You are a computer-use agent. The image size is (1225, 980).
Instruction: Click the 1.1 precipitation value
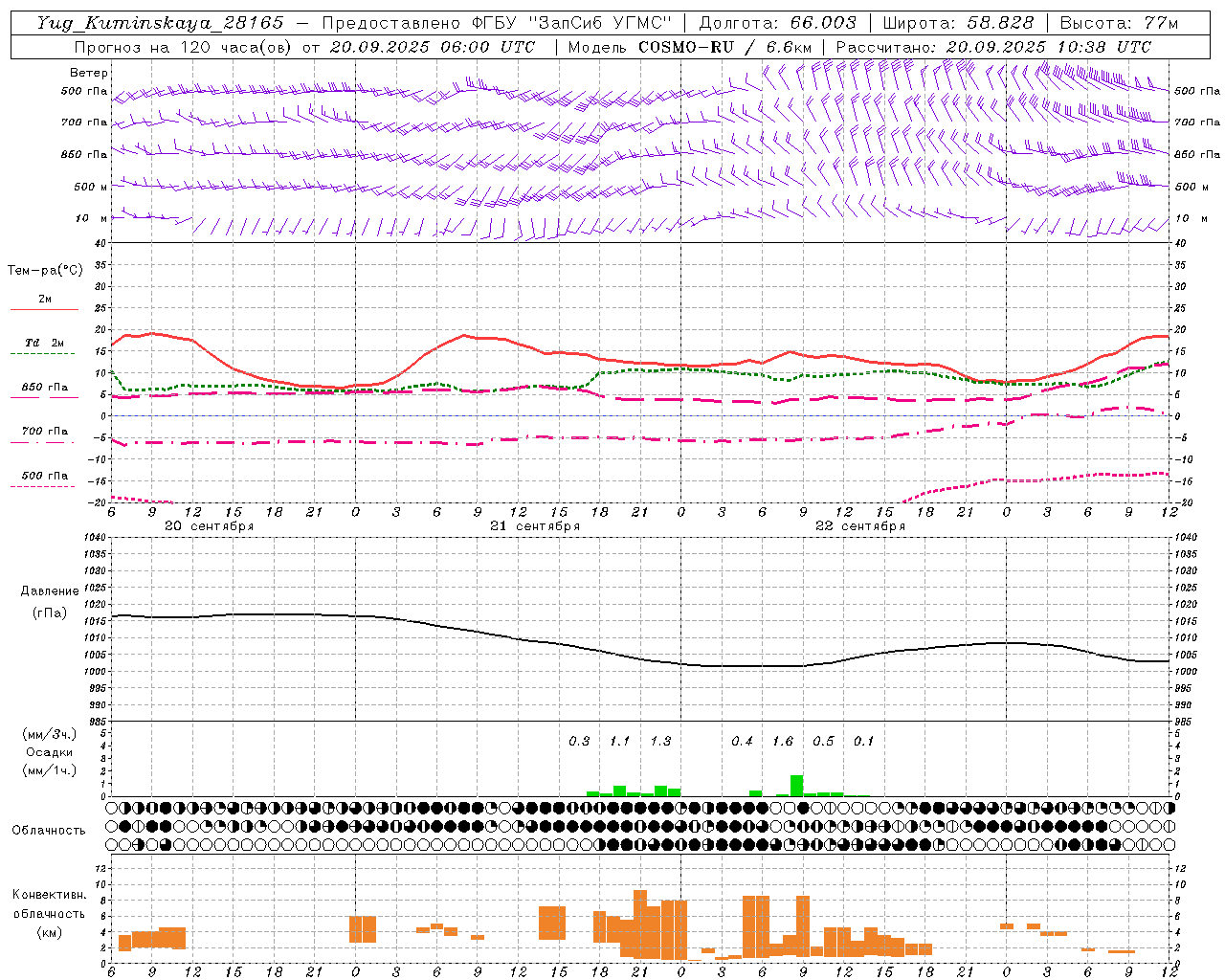(x=620, y=741)
